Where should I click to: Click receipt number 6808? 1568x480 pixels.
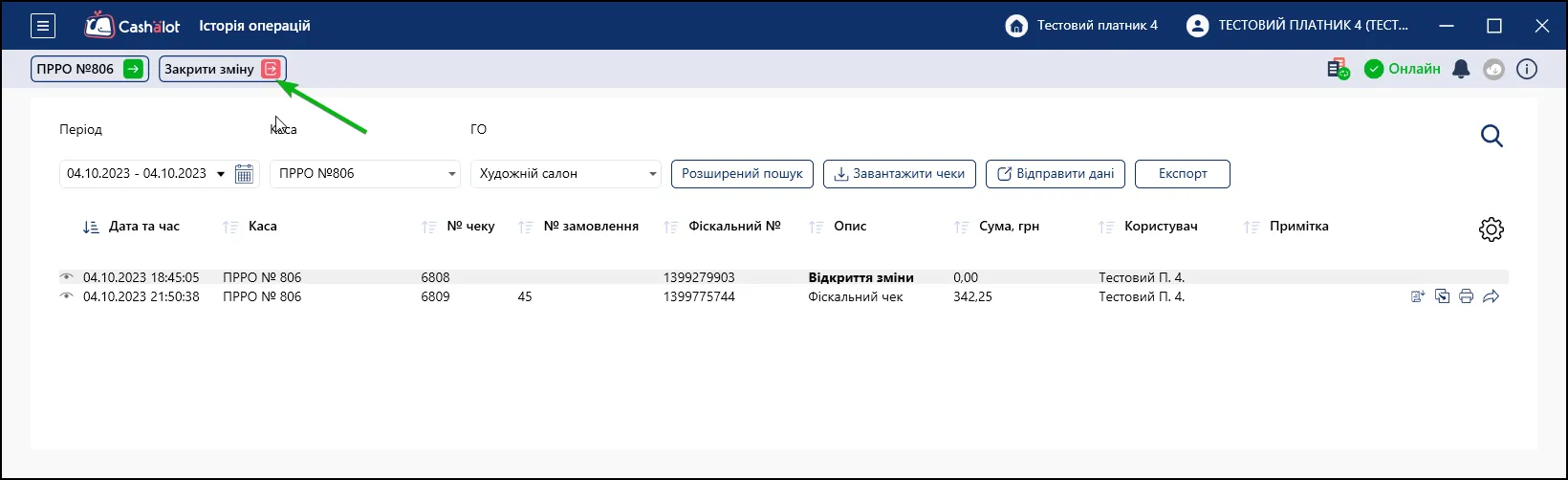point(435,277)
